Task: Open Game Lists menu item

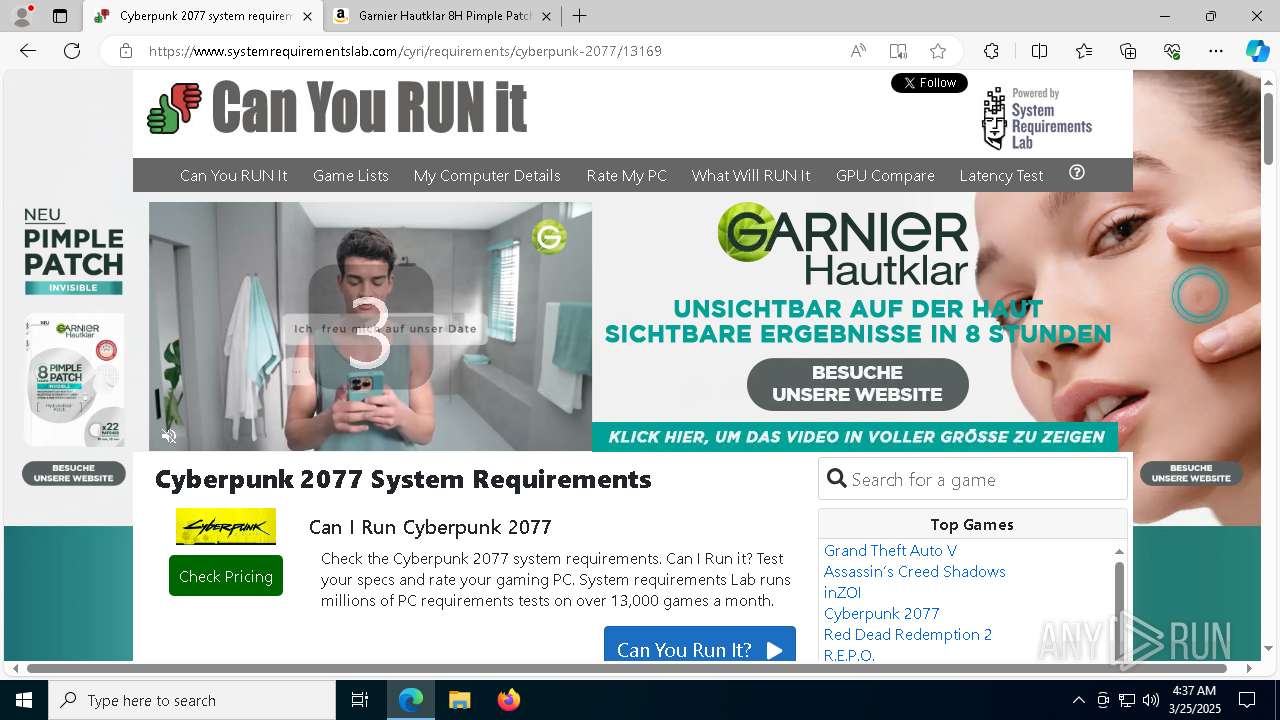Action: click(x=350, y=175)
